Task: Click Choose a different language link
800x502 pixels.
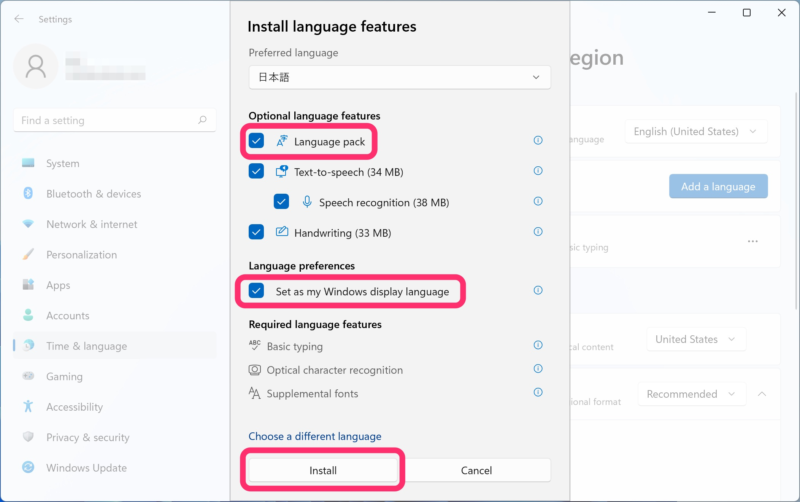Action: pyautogui.click(x=315, y=436)
